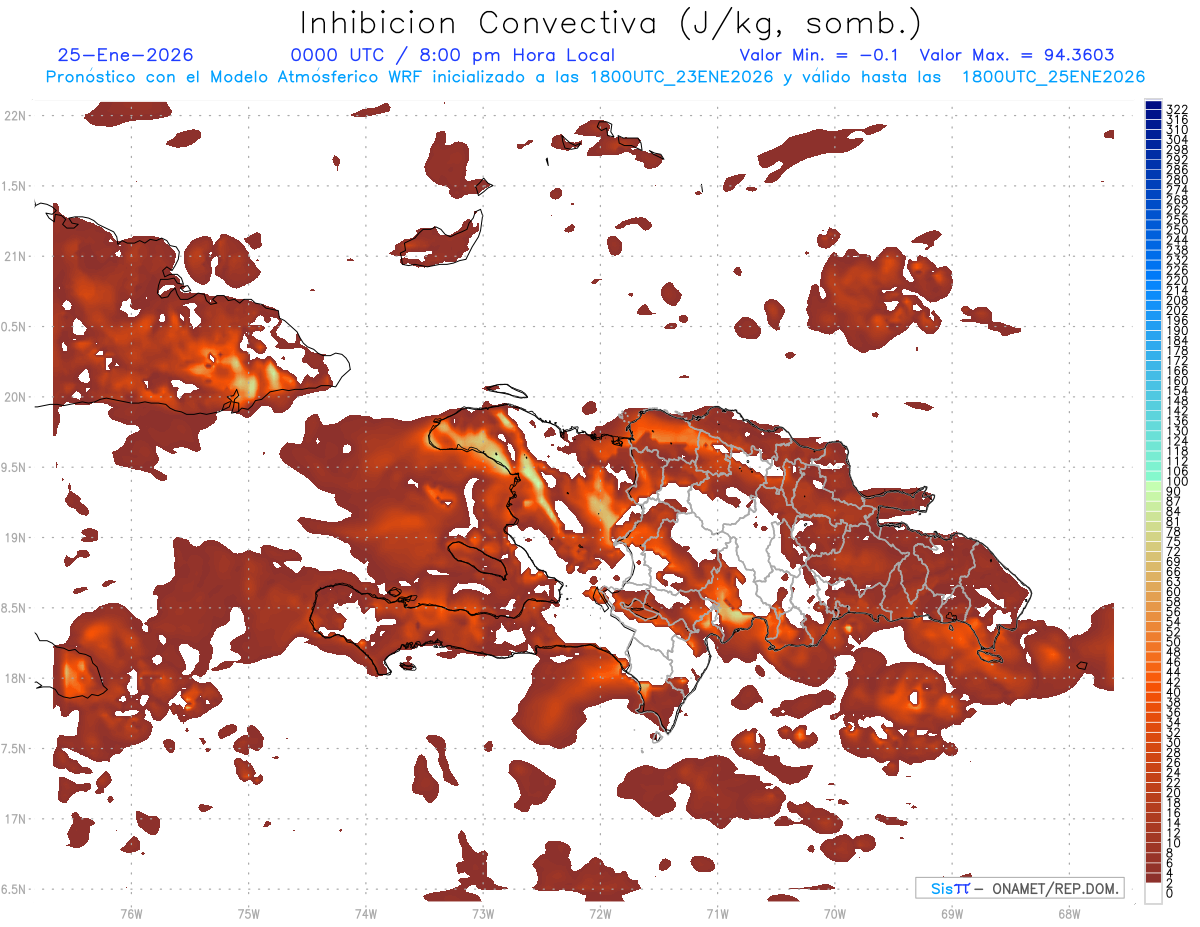Click the "19N" latitude label
This screenshot has height=927, width=1200.
tap(15, 538)
